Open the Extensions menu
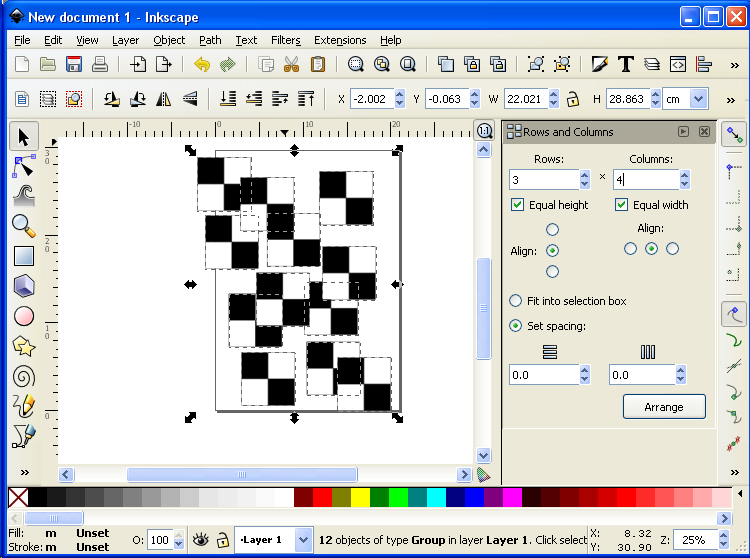750x558 pixels. point(340,40)
